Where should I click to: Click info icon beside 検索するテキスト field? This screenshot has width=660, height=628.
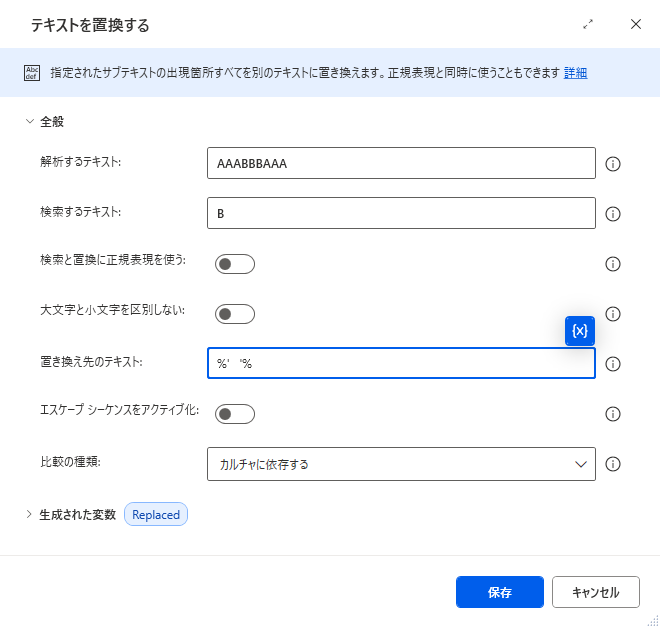pos(612,214)
